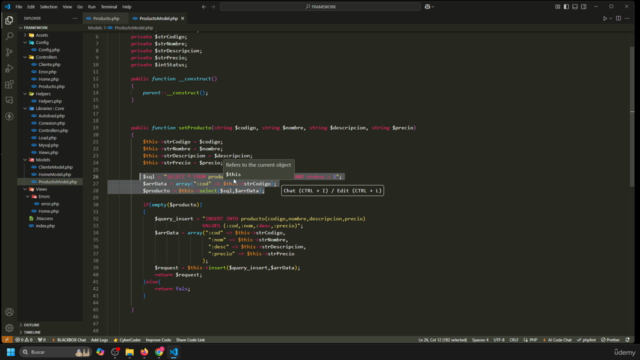Click the Customize Layout icon
The width and height of the screenshot is (640, 360).
coord(558,7)
